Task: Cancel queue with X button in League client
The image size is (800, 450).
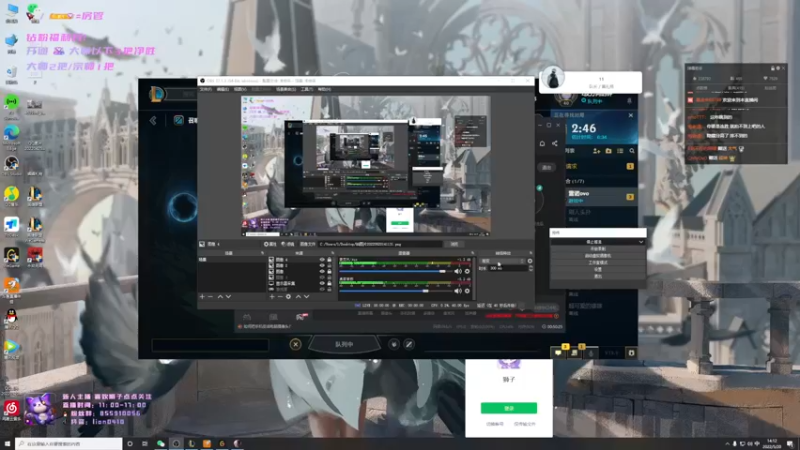Action: click(x=295, y=344)
